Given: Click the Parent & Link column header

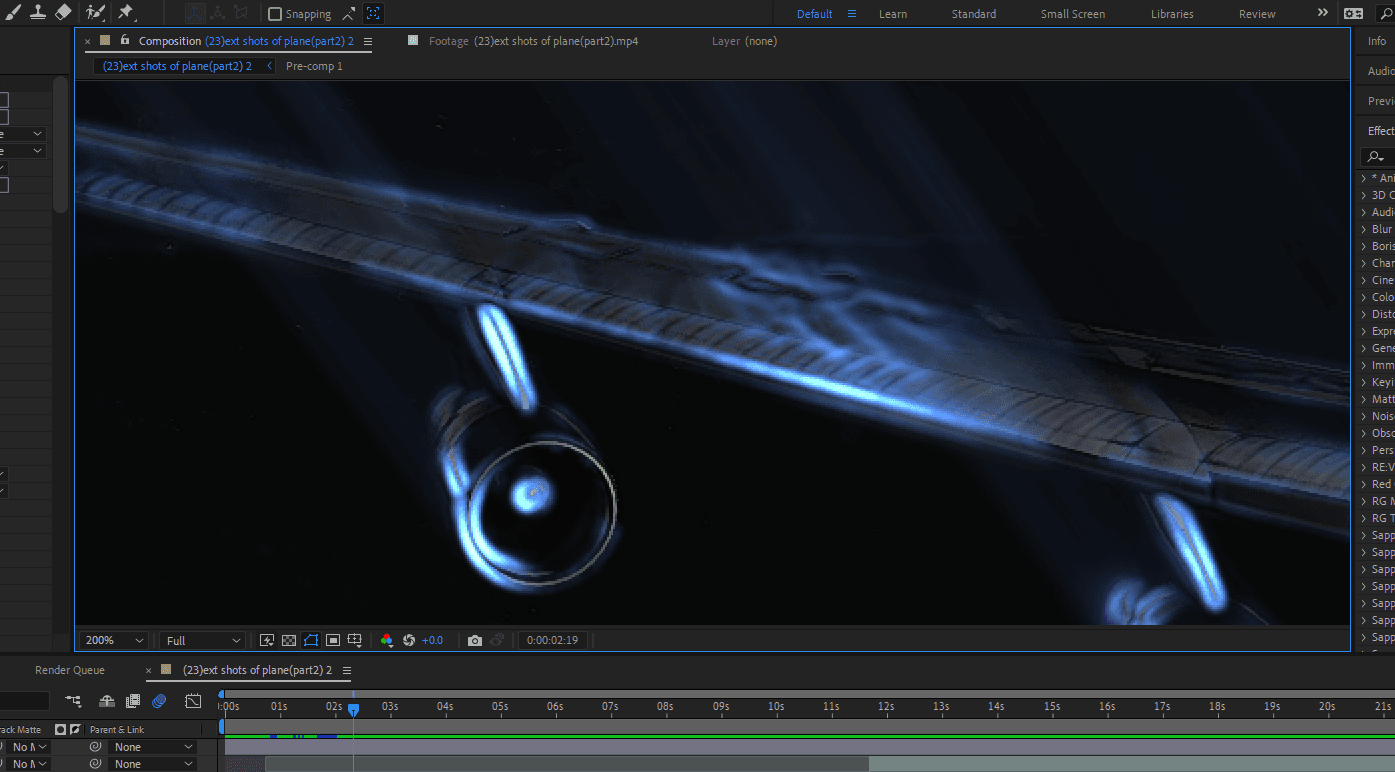Looking at the screenshot, I should (x=117, y=730).
